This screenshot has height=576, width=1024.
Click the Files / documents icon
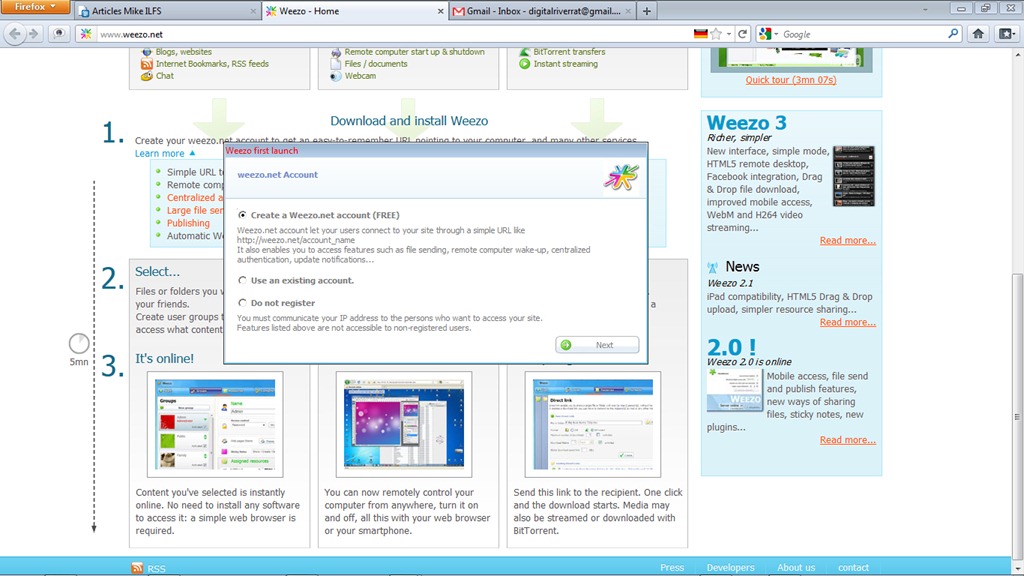point(335,64)
